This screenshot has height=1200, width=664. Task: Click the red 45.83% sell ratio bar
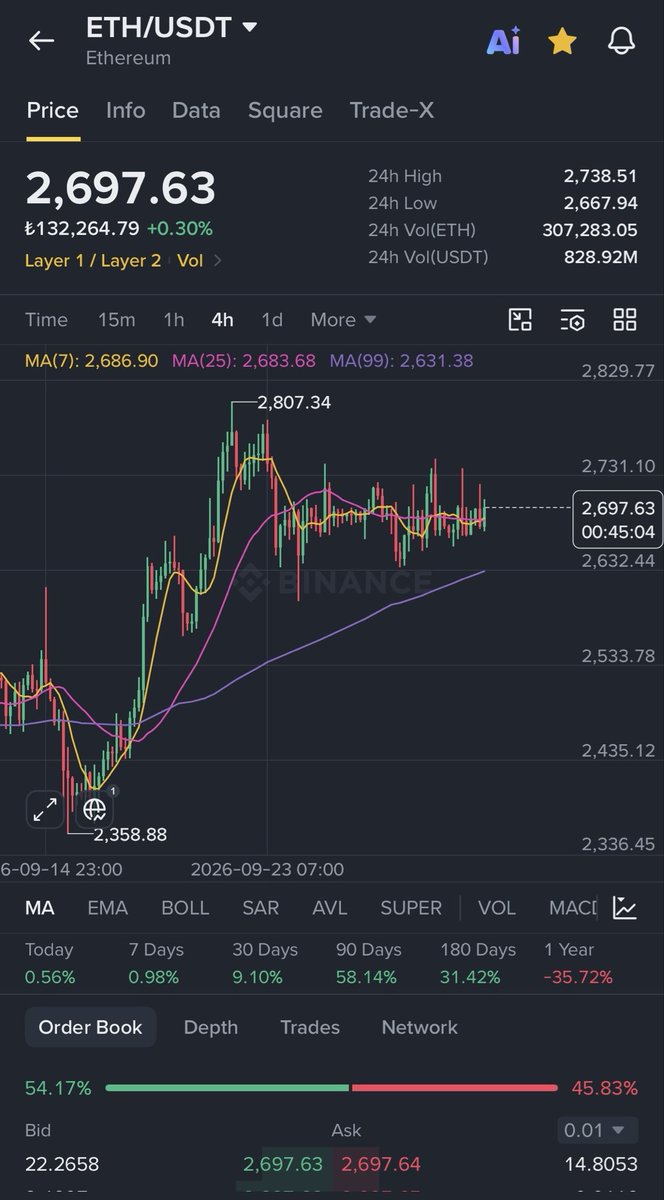pos(455,1087)
